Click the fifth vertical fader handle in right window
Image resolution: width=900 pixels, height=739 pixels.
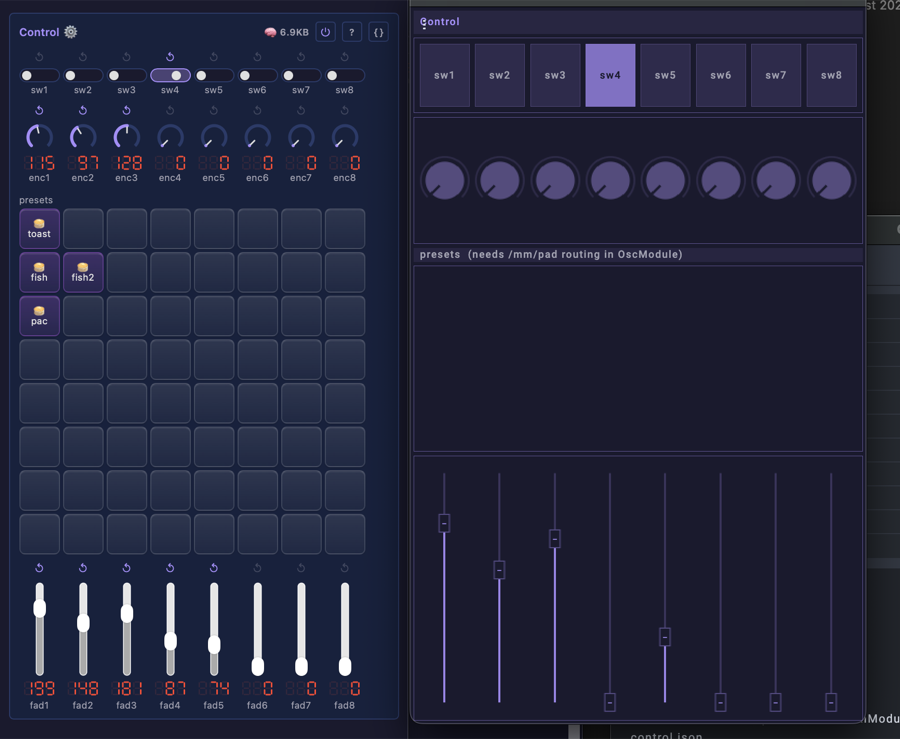pos(665,637)
